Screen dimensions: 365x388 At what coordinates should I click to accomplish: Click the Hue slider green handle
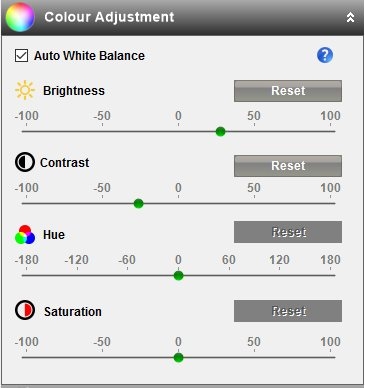[178, 276]
